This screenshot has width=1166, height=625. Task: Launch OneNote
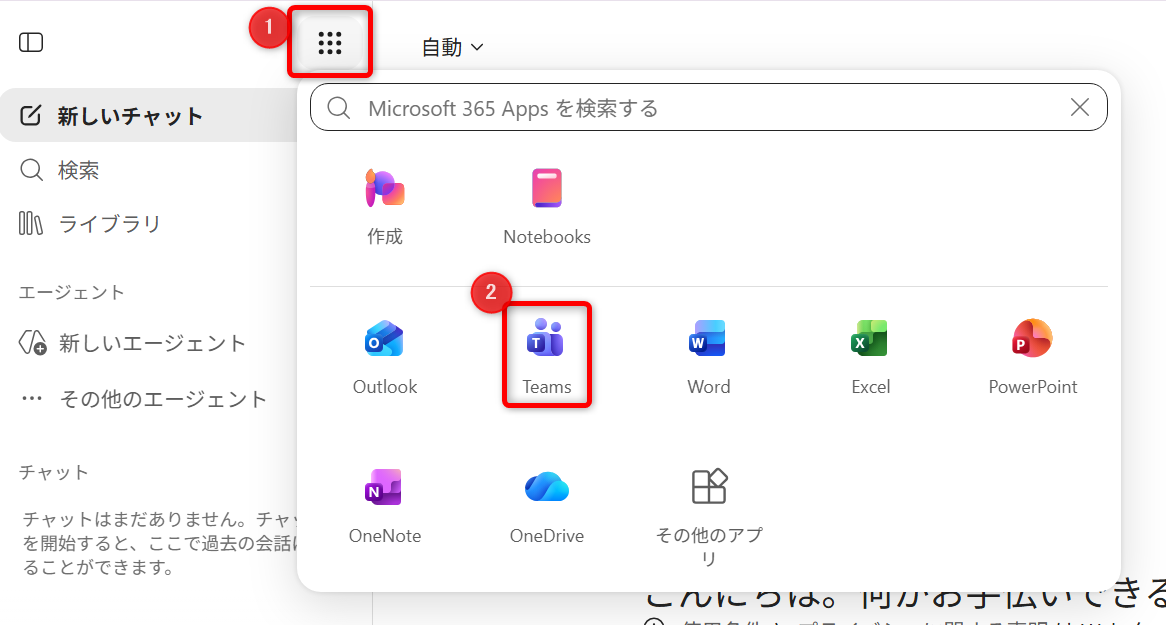click(x=385, y=506)
